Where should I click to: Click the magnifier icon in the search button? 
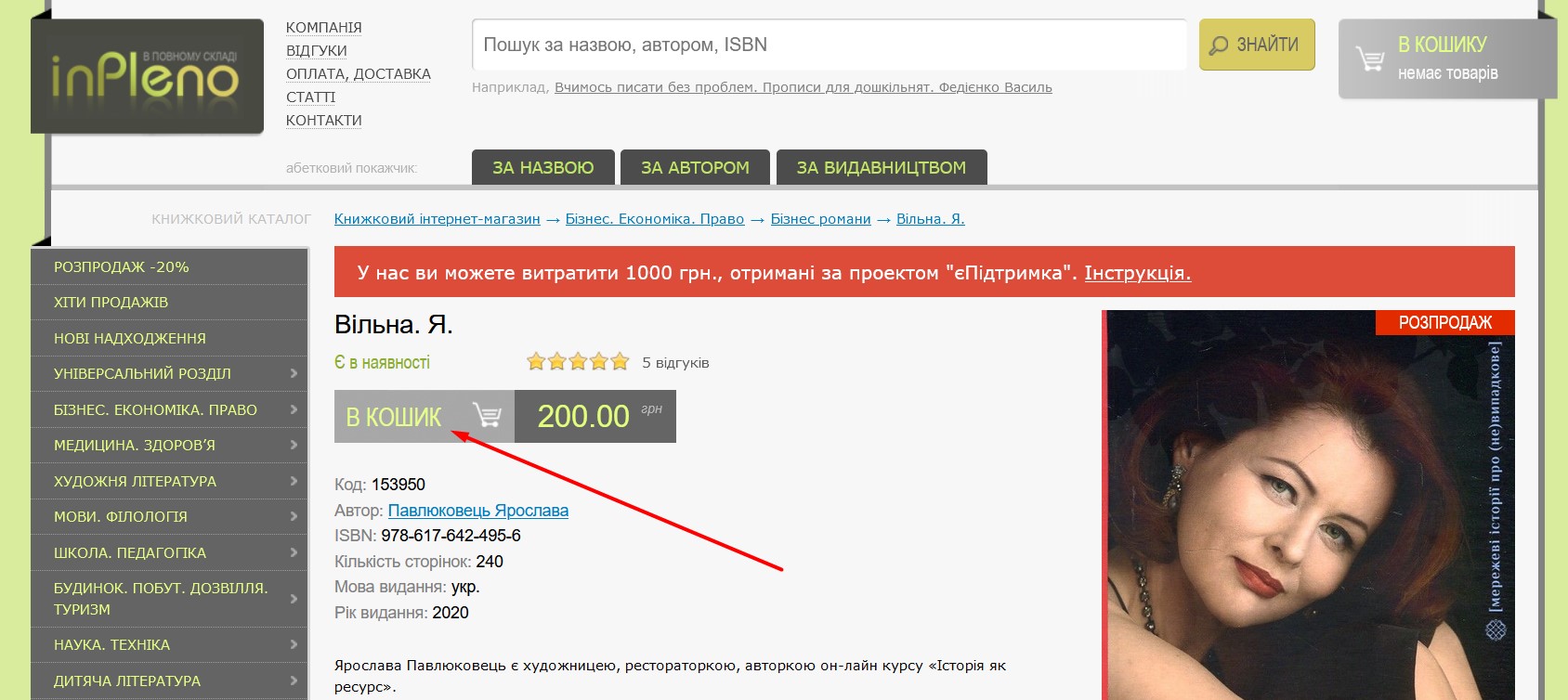[x=1219, y=45]
